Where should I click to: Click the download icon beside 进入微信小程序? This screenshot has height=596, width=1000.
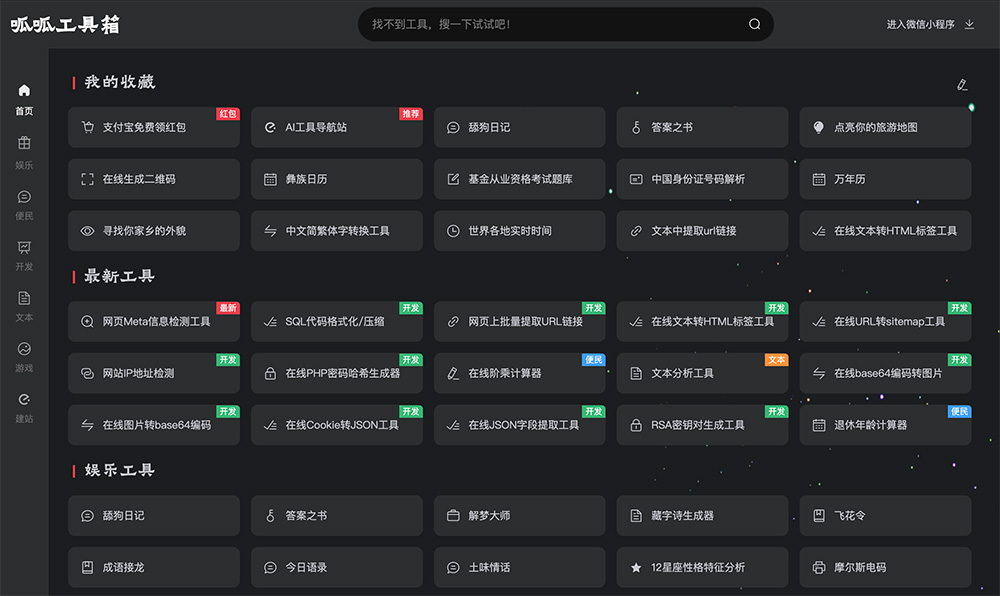[x=969, y=24]
